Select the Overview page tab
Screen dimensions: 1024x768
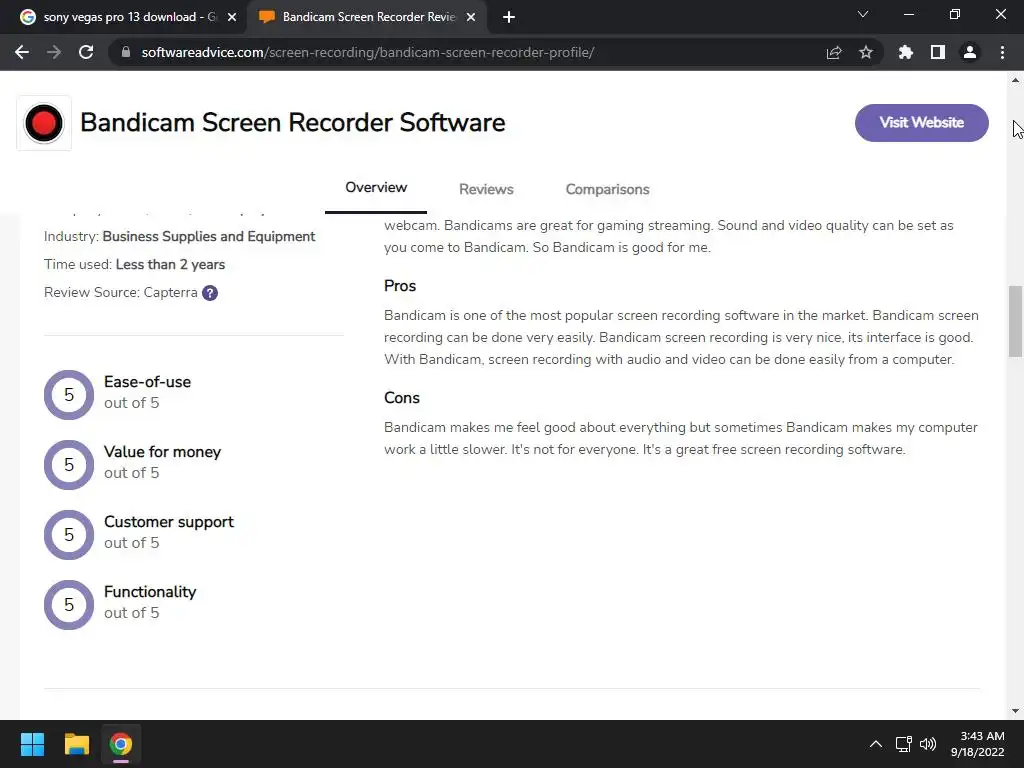pyautogui.click(x=376, y=188)
